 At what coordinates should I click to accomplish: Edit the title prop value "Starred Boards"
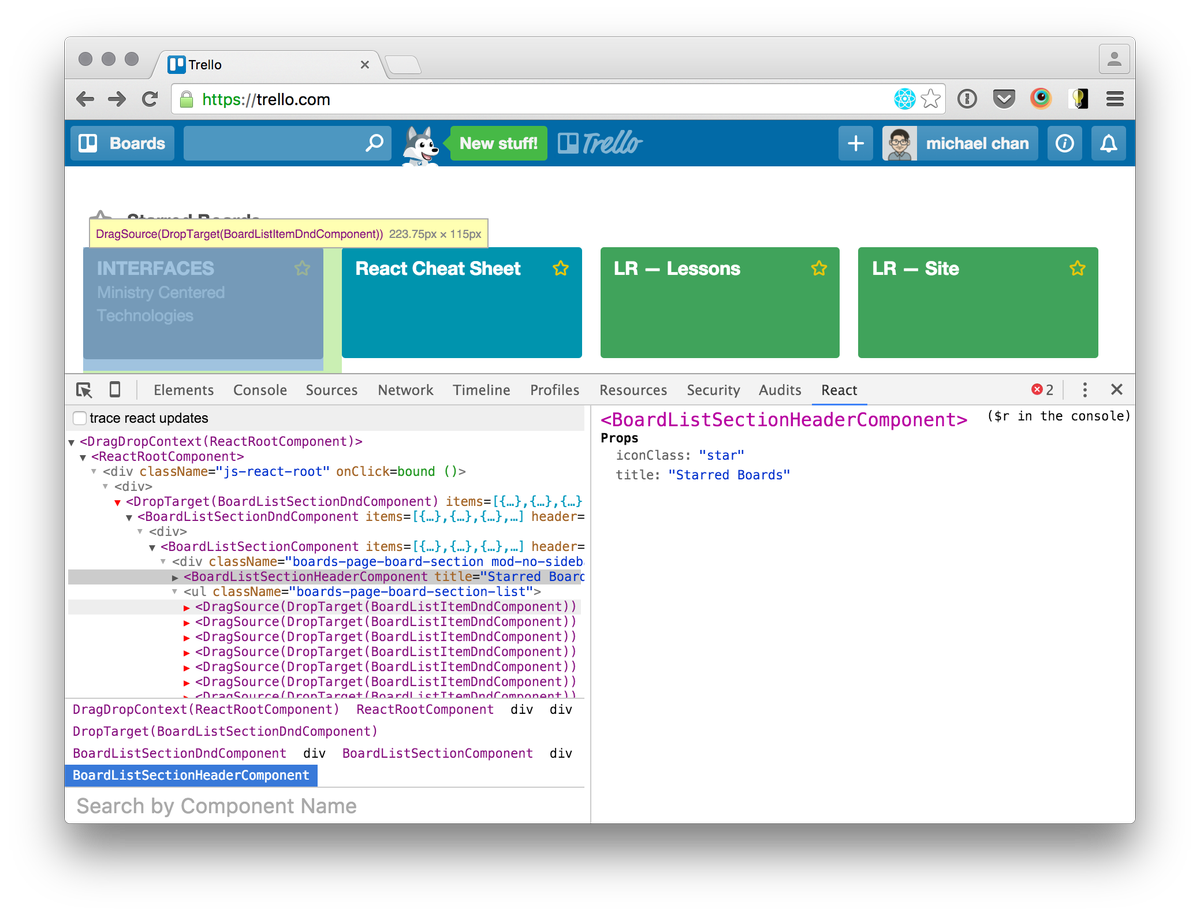[729, 475]
